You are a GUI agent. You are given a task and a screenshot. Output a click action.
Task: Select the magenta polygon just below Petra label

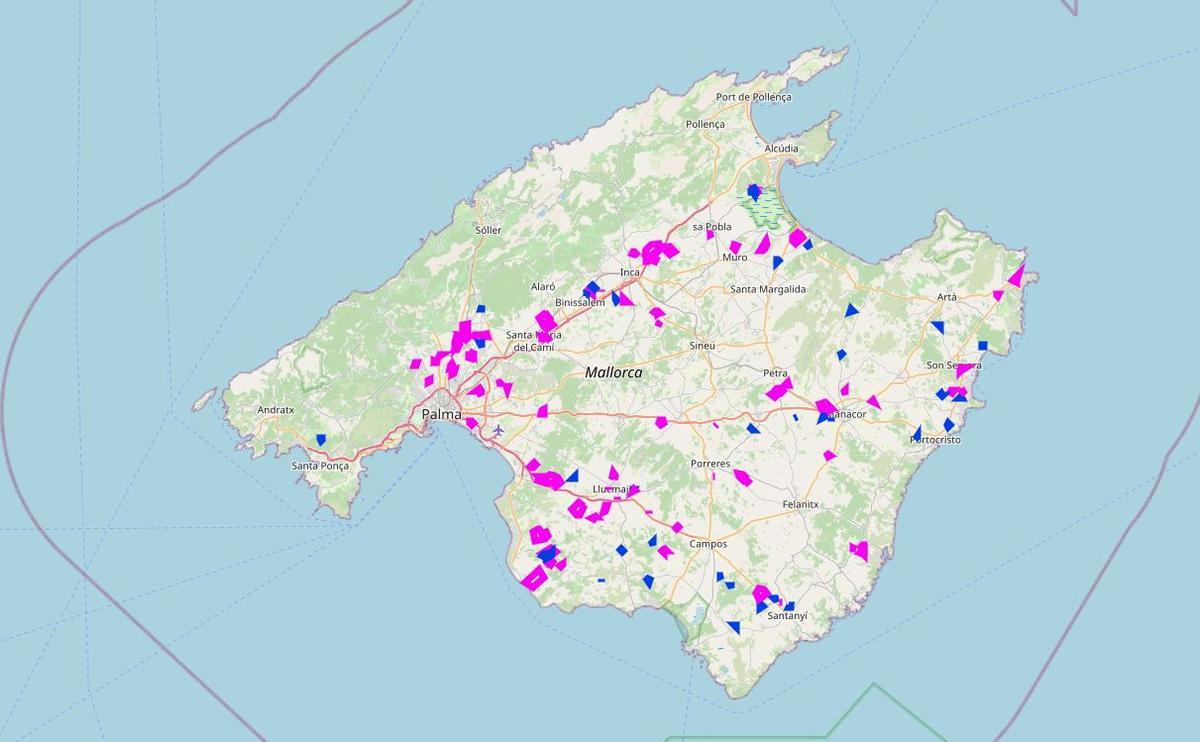click(779, 389)
